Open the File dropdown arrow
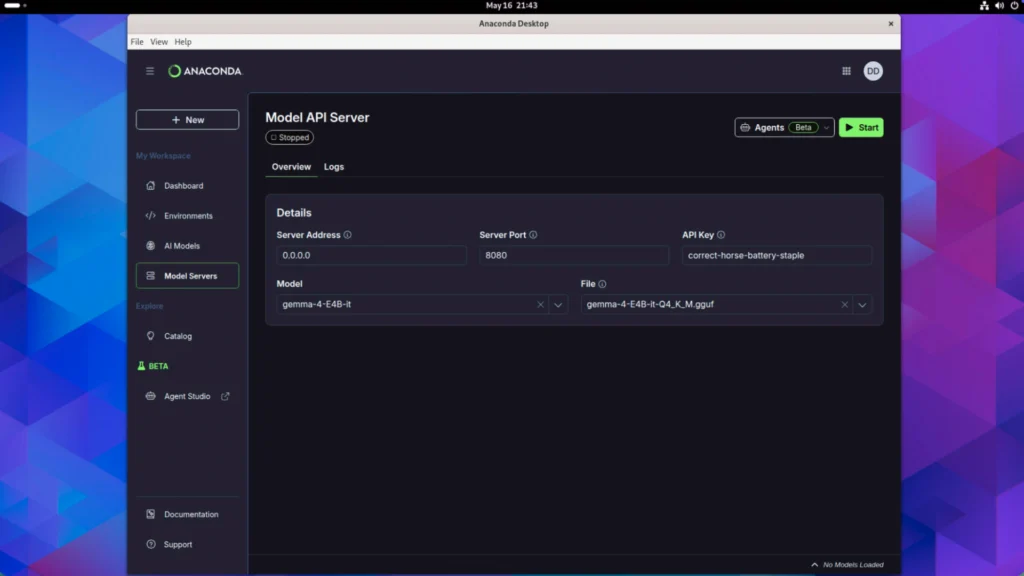Viewport: 1024px width, 576px height. 862,305
